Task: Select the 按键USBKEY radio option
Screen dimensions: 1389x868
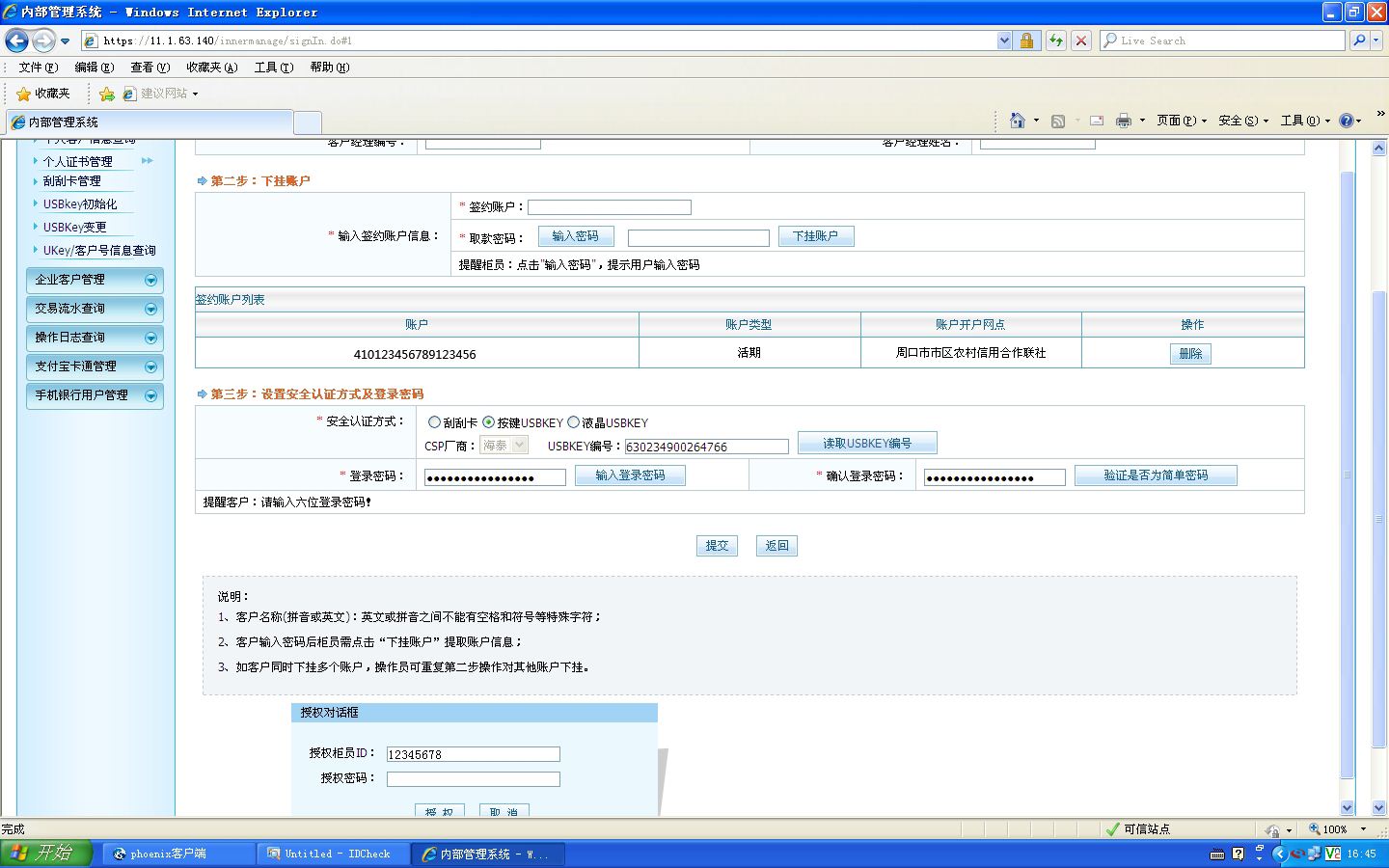Action: (x=488, y=422)
